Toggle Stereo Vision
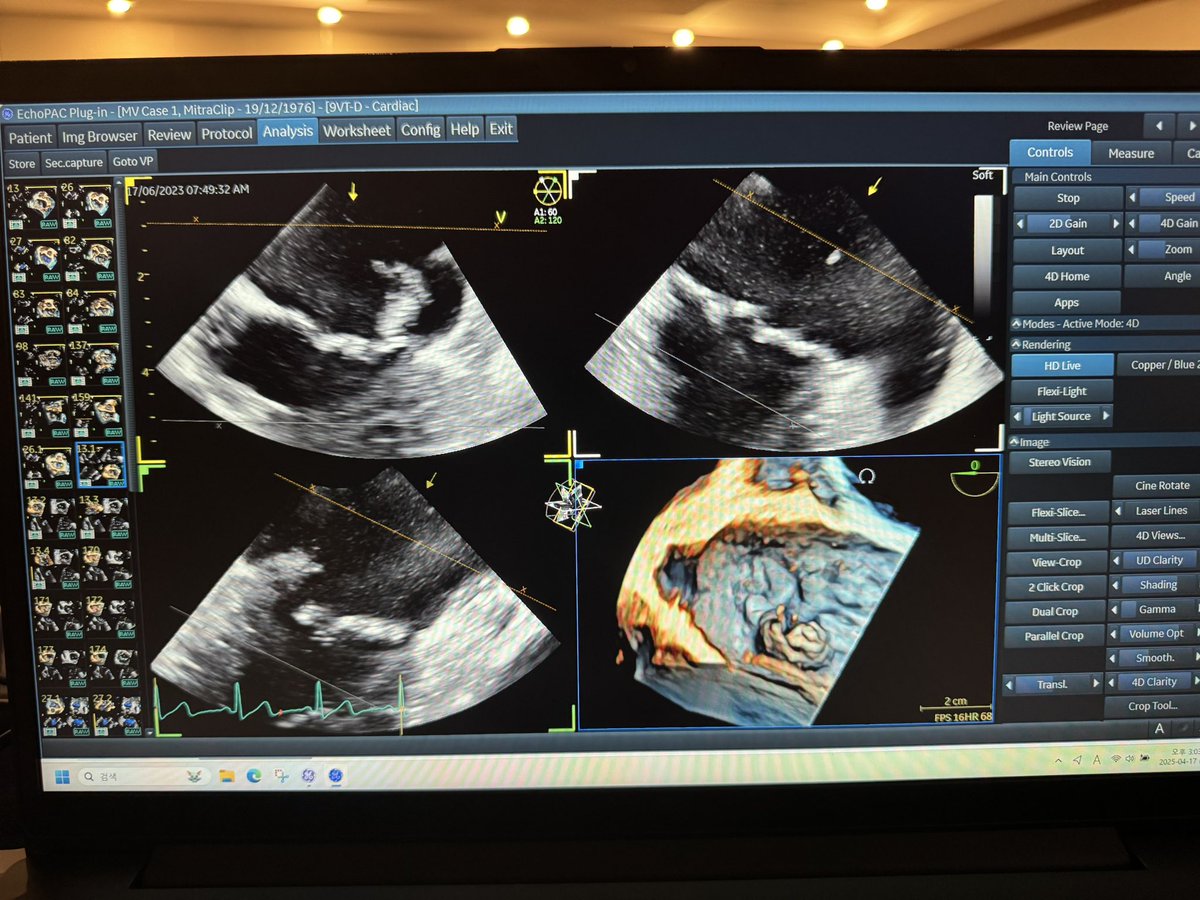 [1060, 462]
